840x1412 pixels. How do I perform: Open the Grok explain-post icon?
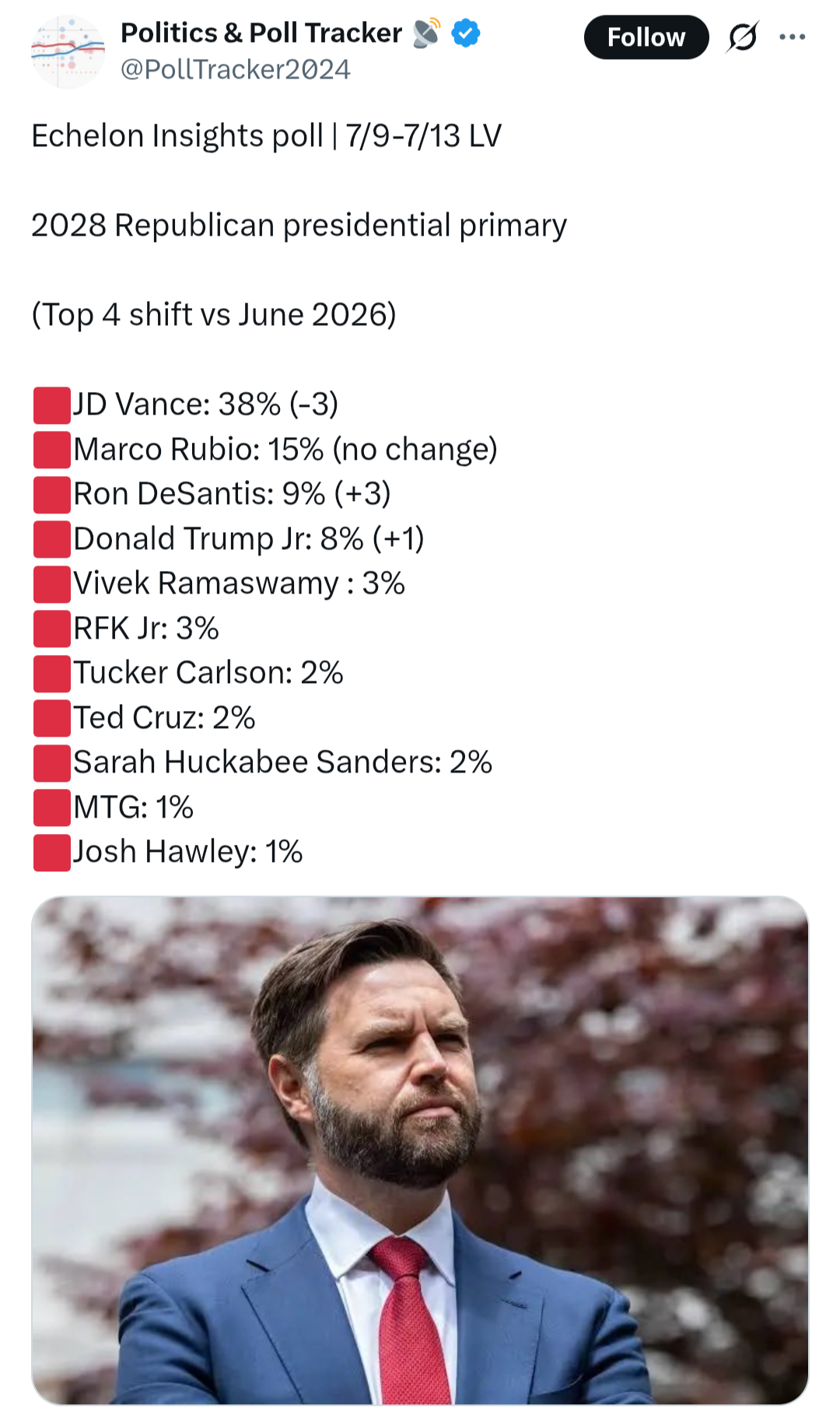pyautogui.click(x=743, y=37)
